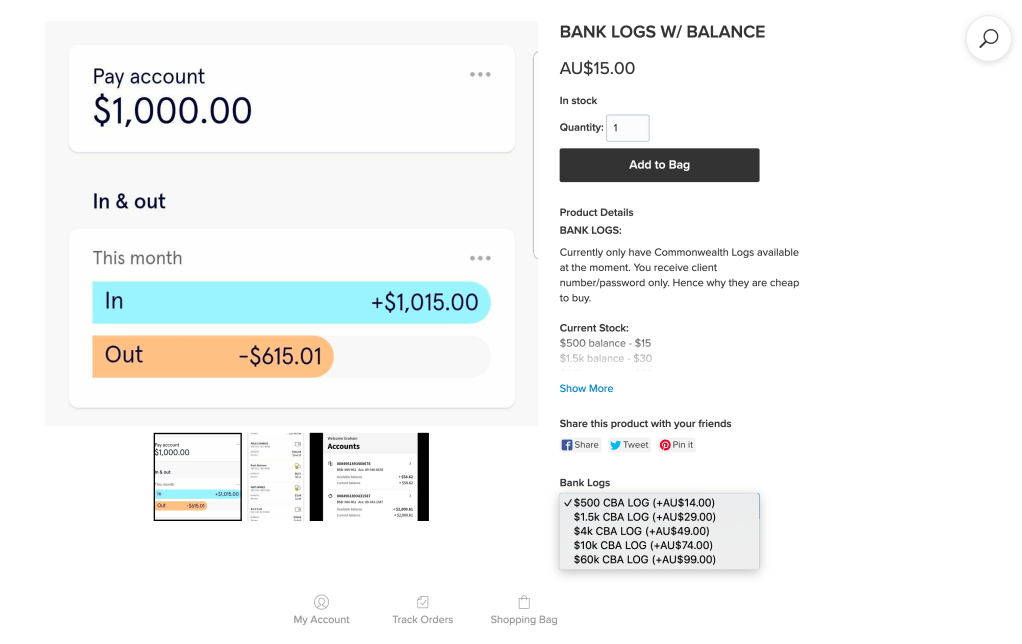Click the ellipsis on Pay account card
Viewport: 1022px width, 644px height.
click(x=480, y=74)
